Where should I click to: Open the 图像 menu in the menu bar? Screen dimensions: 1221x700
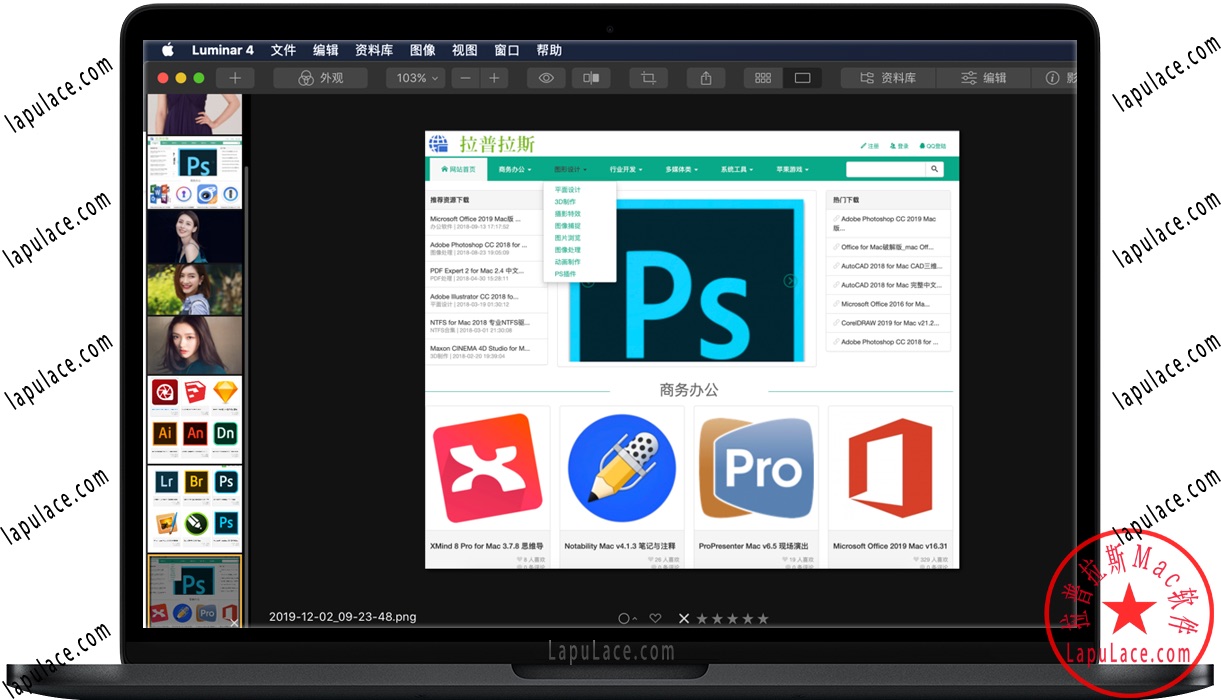tap(421, 49)
